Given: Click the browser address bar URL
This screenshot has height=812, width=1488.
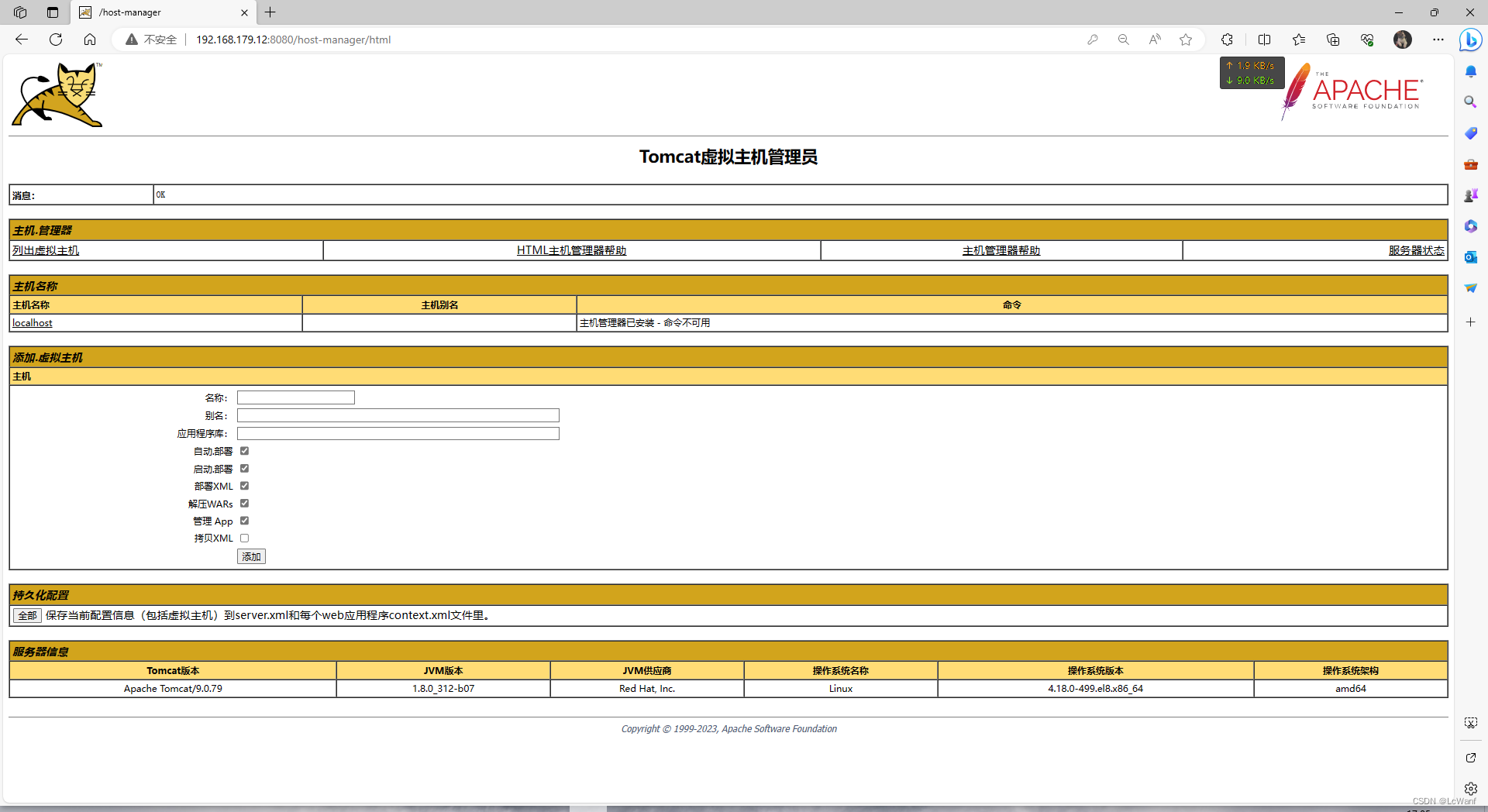Looking at the screenshot, I should point(293,40).
